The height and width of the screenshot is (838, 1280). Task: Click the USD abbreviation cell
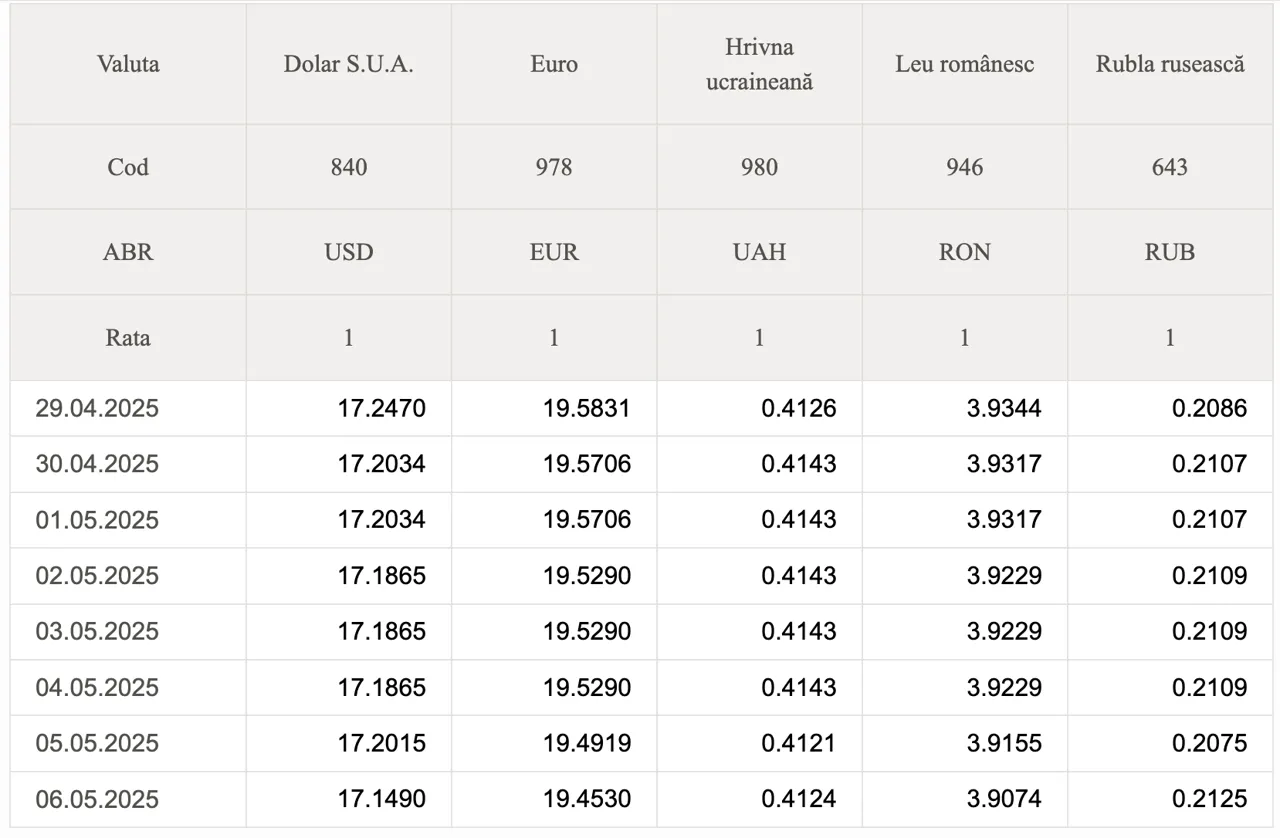coord(349,252)
